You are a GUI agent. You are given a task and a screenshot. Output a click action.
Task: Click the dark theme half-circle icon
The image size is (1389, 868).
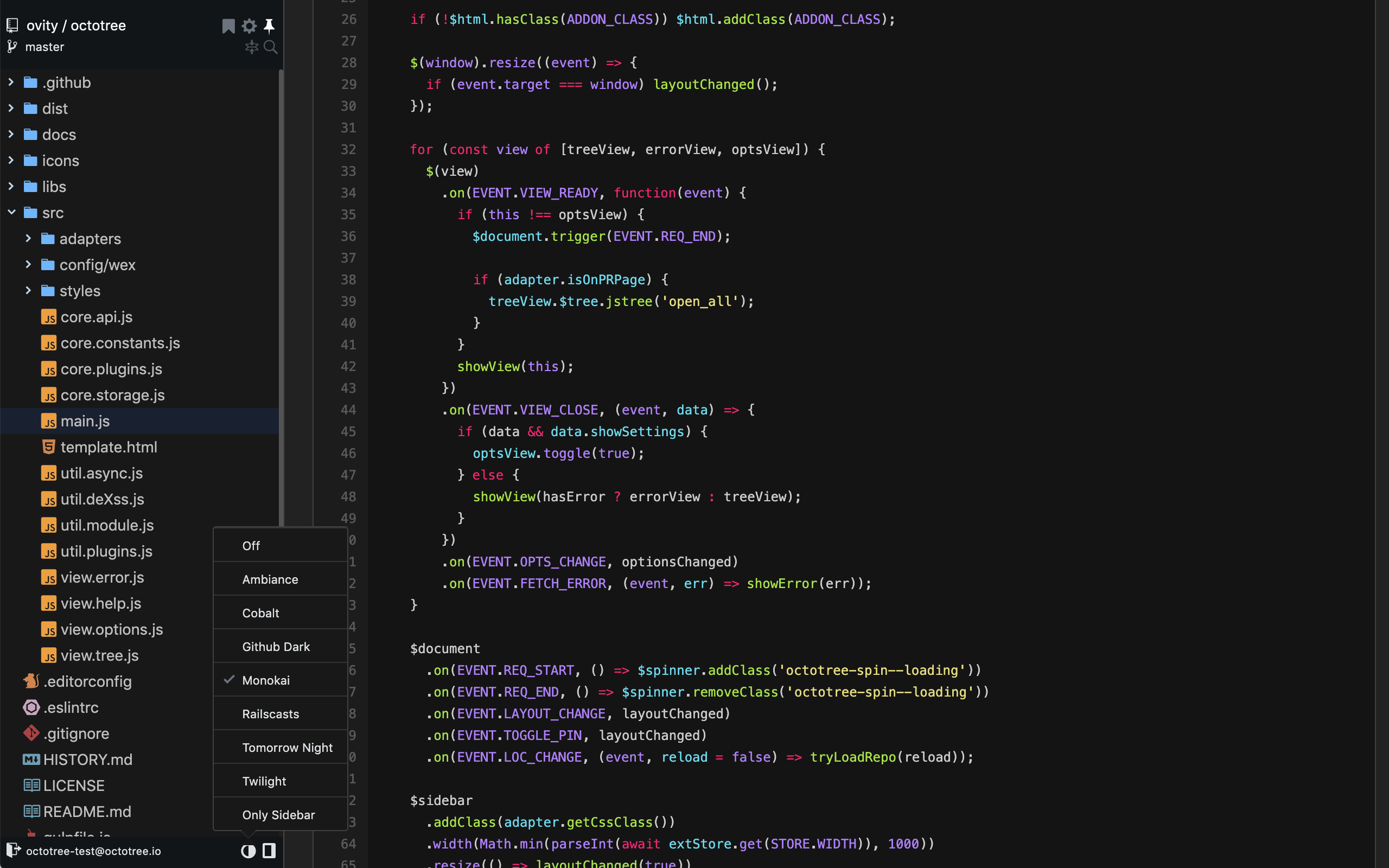[248, 851]
